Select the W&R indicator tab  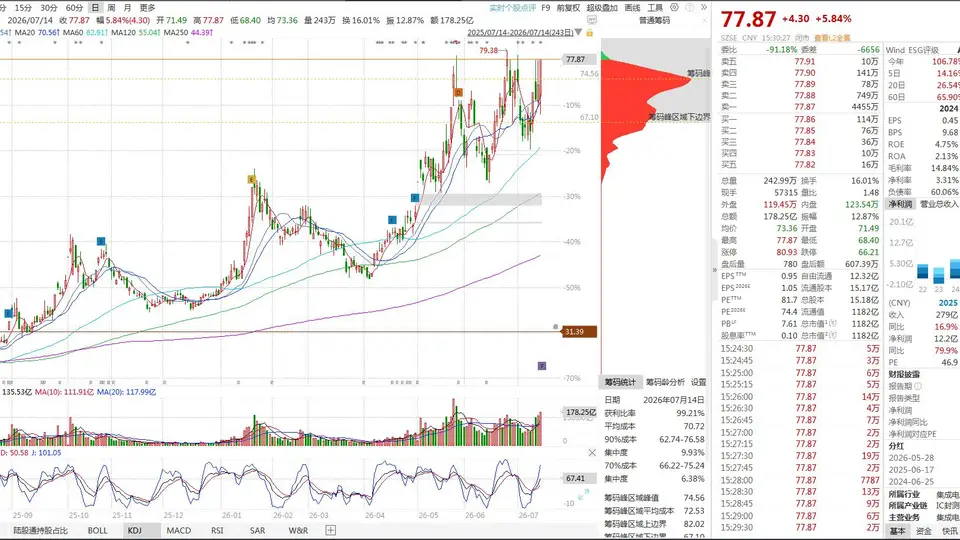(x=298, y=530)
